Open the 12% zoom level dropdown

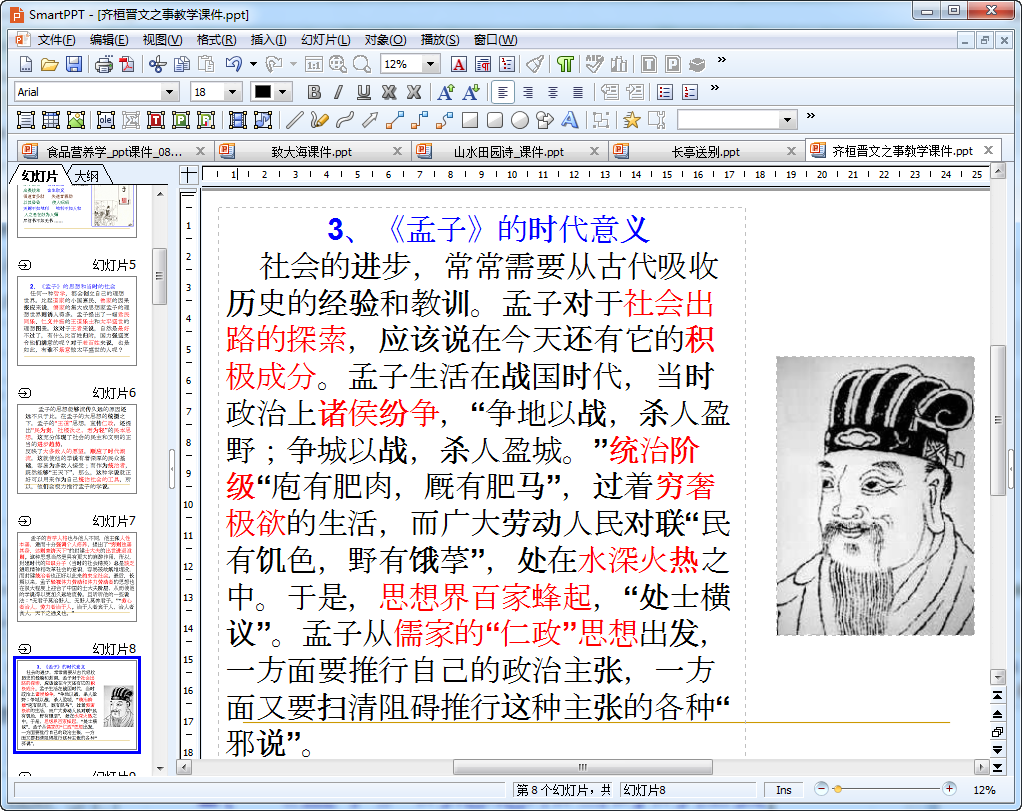click(x=431, y=65)
